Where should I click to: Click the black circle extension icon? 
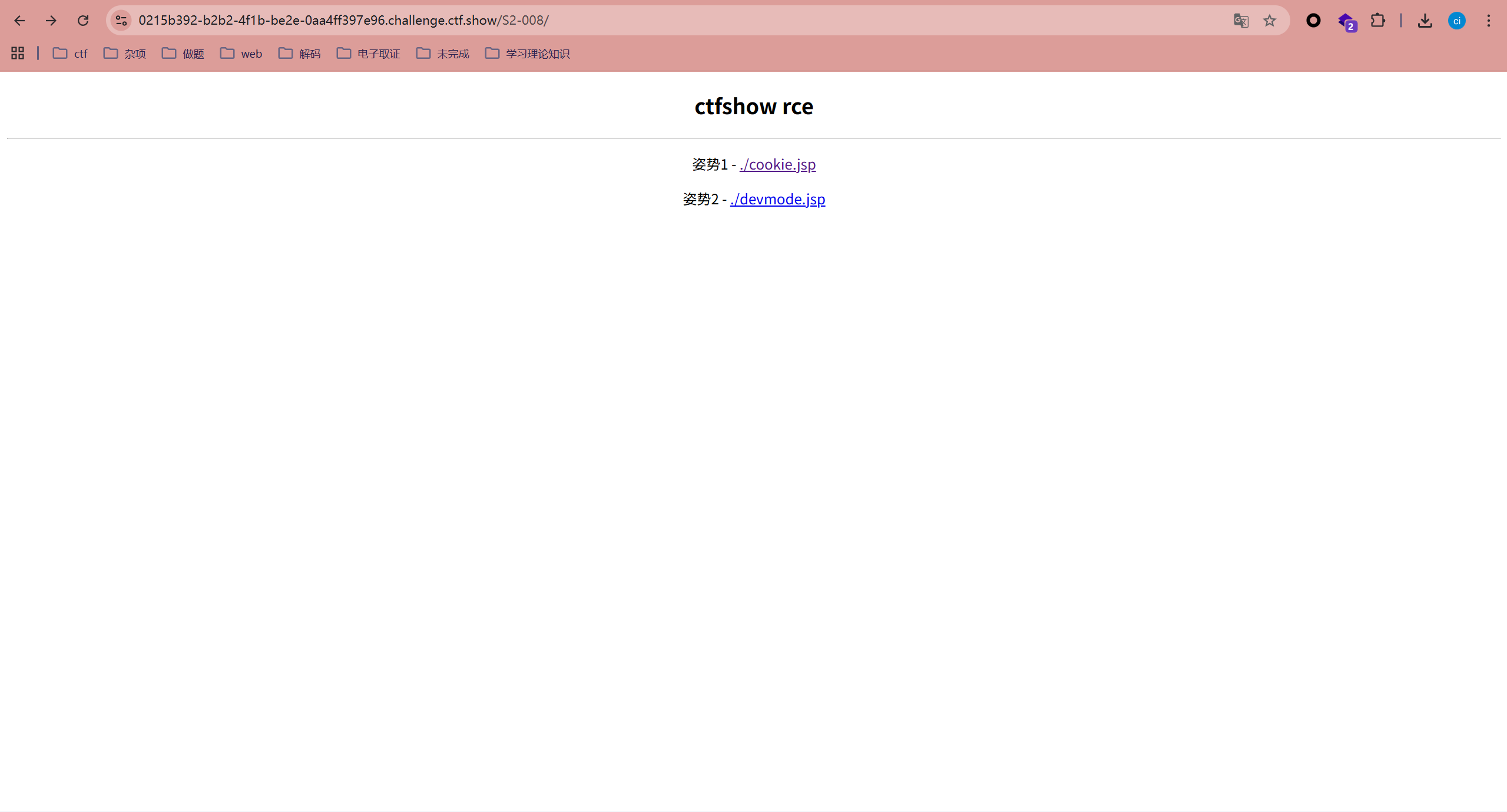click(1313, 21)
